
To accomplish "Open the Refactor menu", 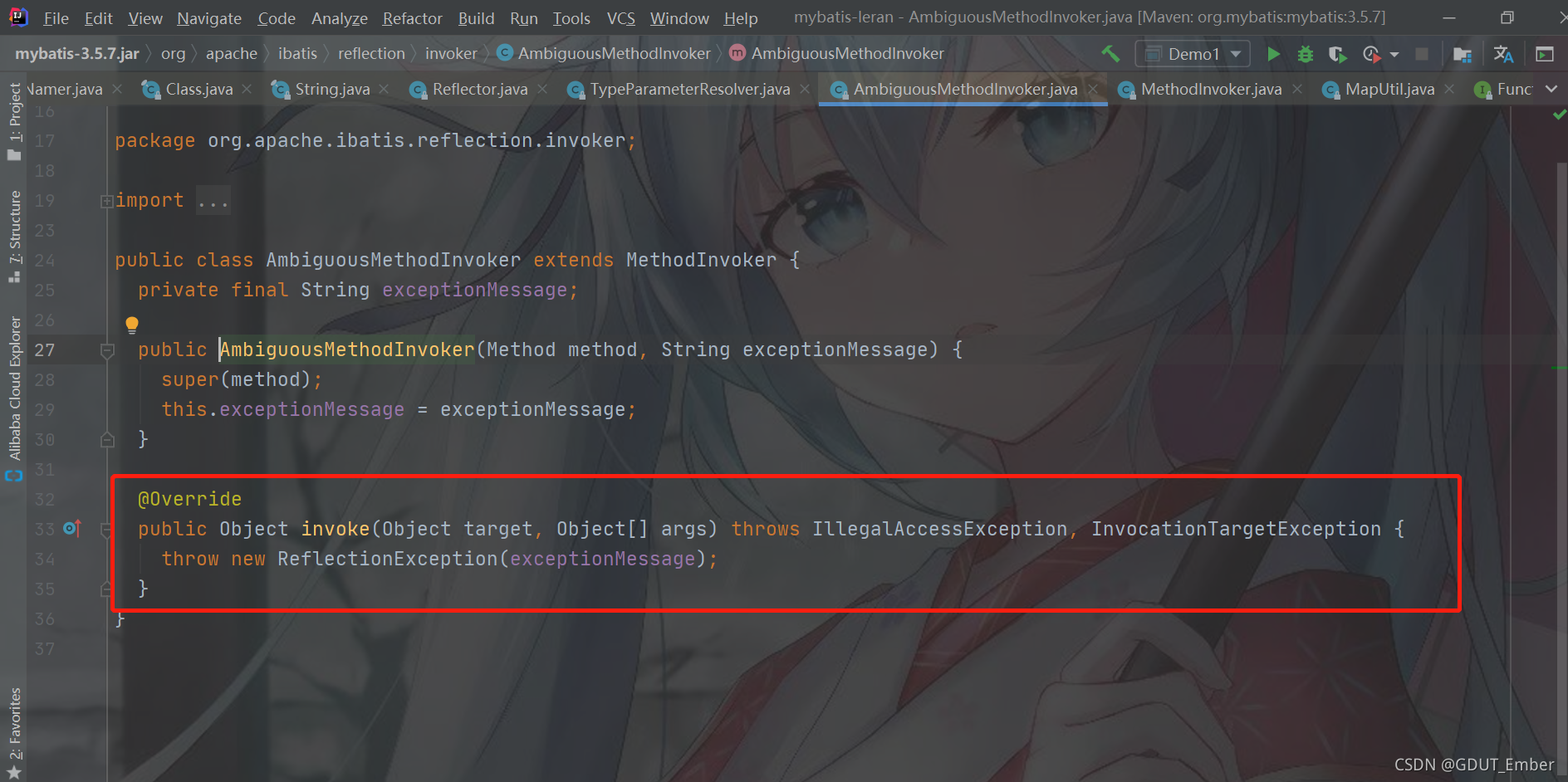I will coord(413,18).
